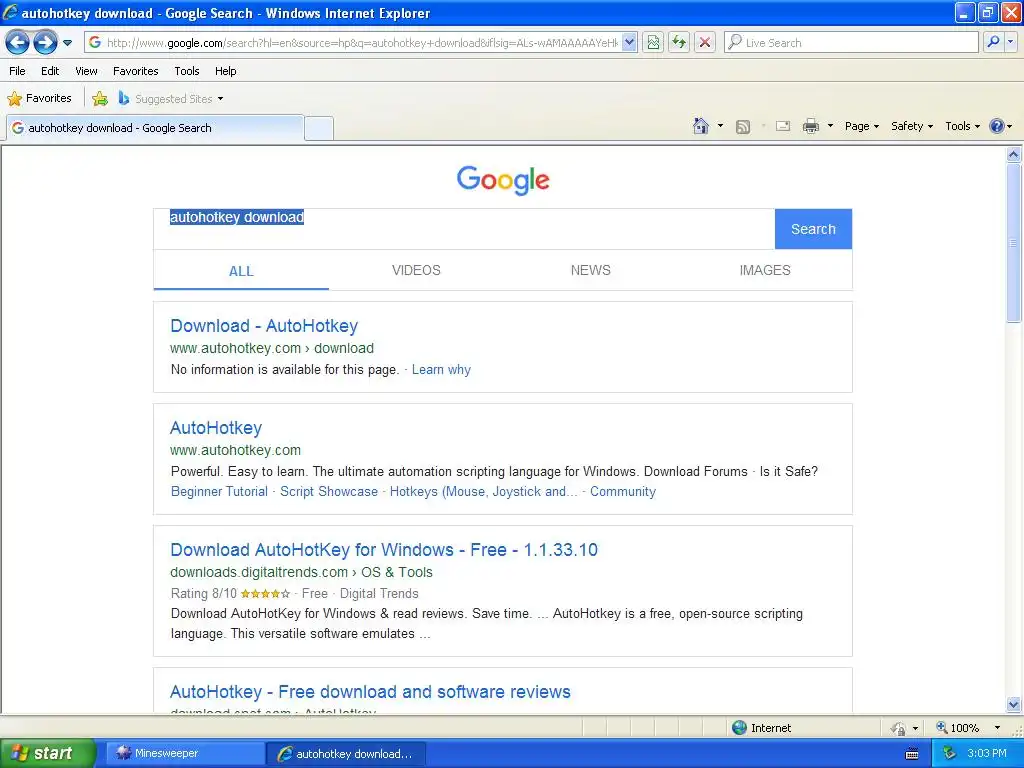Click the Read Mail icon
The width and height of the screenshot is (1024, 768).
pos(783,126)
